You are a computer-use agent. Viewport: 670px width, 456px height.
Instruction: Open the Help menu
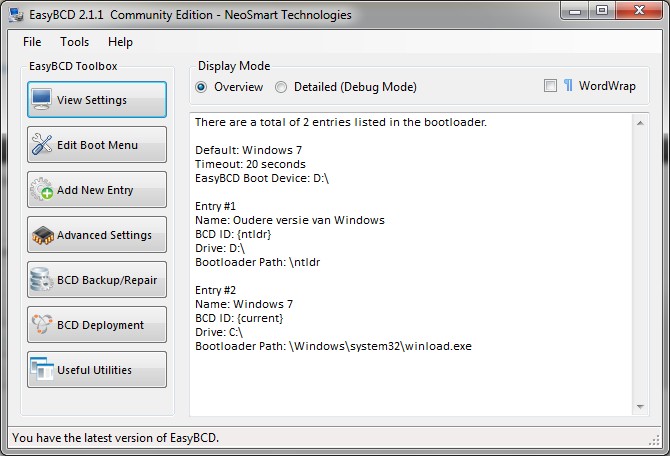(120, 42)
